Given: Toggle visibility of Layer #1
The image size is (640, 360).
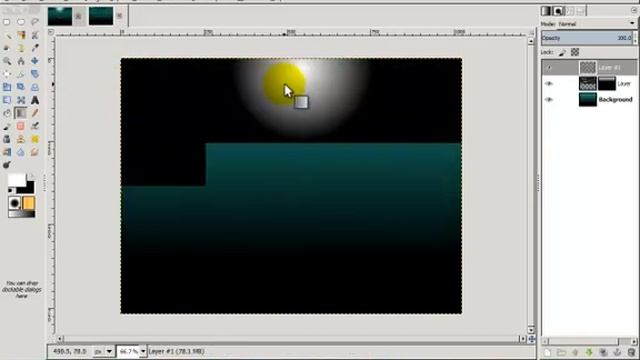Looking at the screenshot, I should [x=549, y=68].
